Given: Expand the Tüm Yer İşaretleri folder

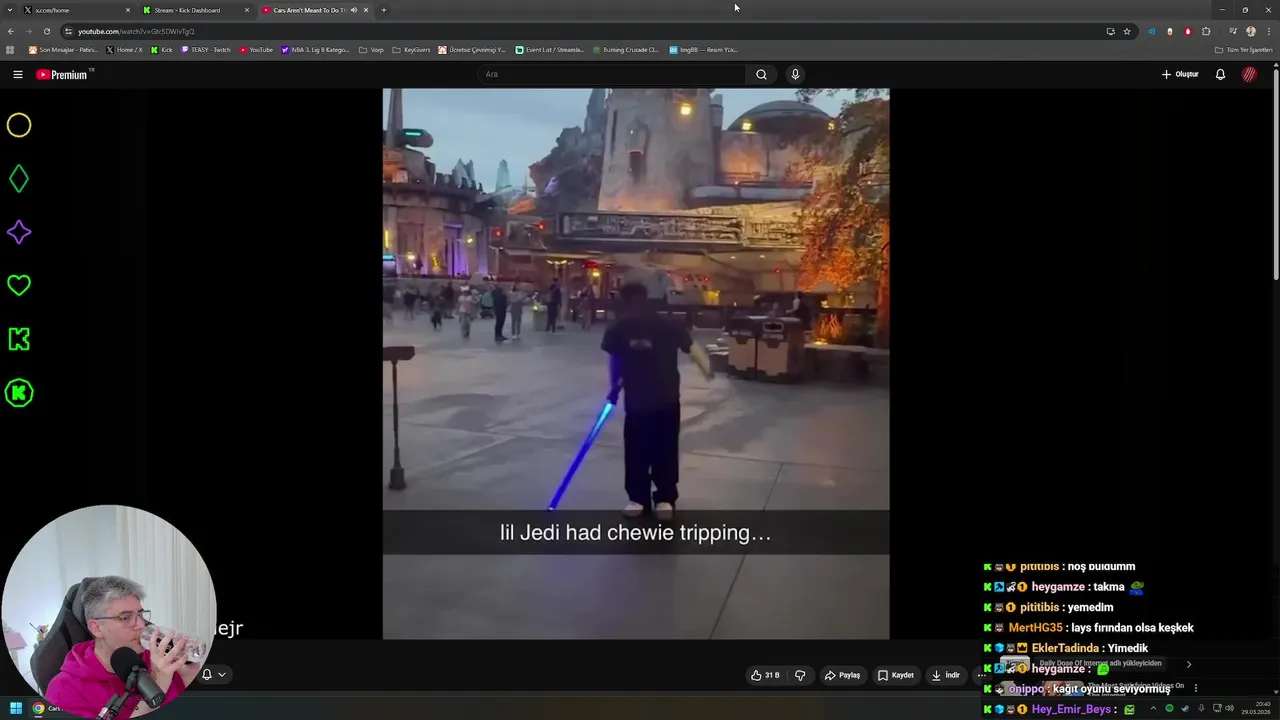Looking at the screenshot, I should tap(1243, 50).
